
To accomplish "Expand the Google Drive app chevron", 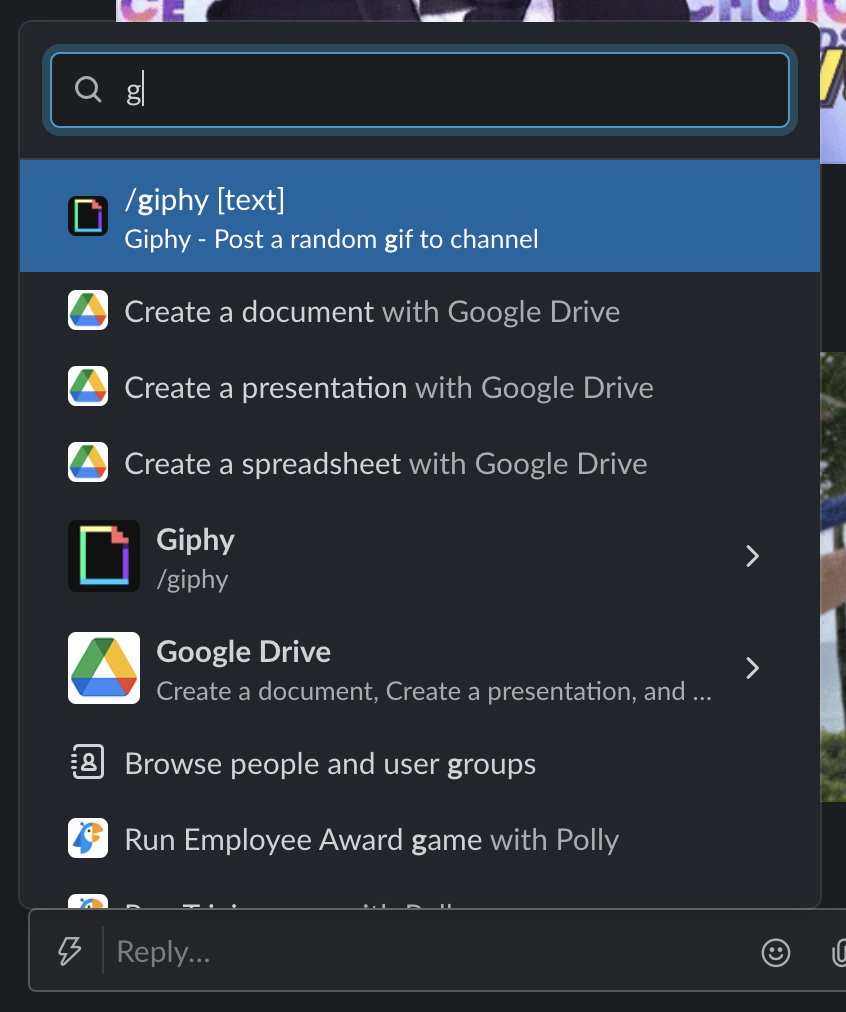I will [x=752, y=669].
